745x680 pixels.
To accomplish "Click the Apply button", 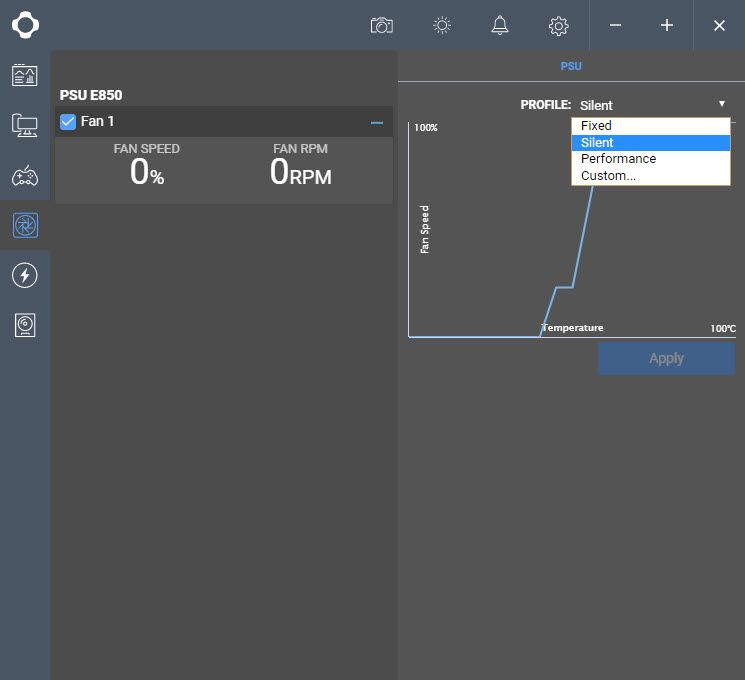I will tap(666, 358).
